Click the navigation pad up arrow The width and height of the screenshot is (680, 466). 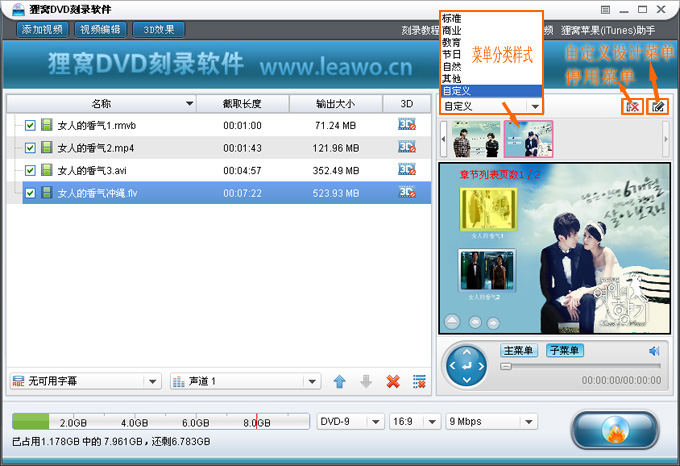[x=467, y=352]
